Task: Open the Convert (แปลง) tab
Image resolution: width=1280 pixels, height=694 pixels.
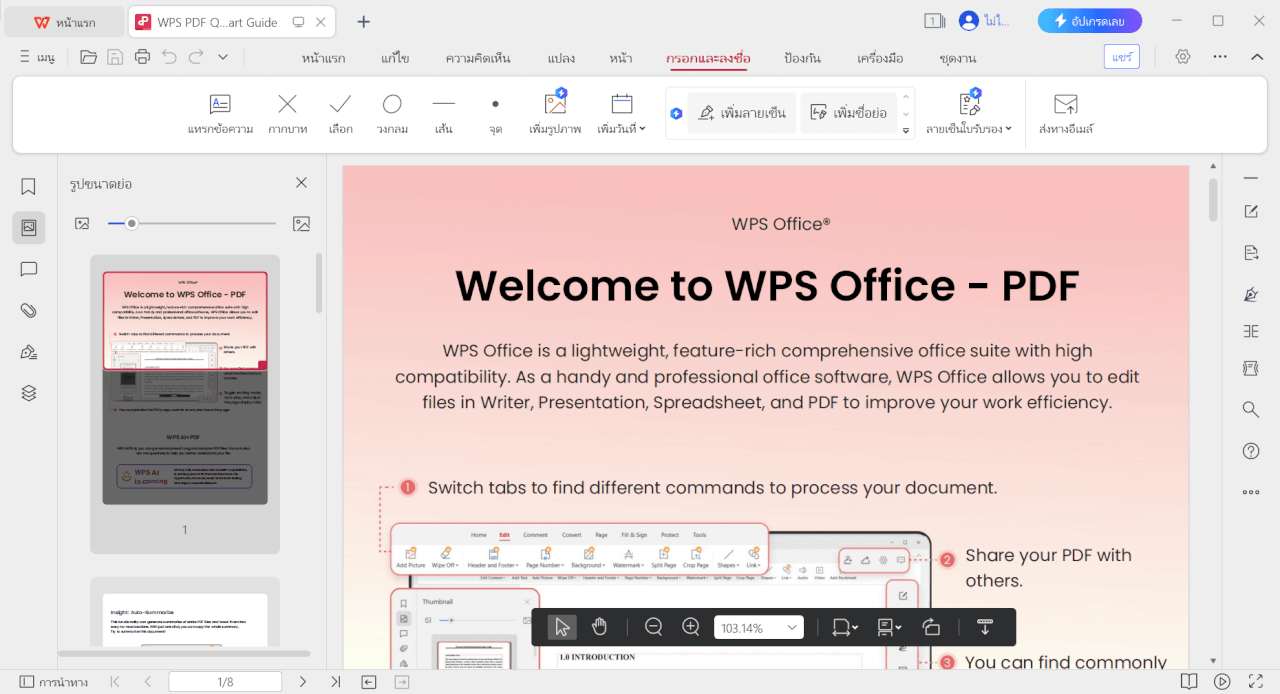Action: point(561,58)
